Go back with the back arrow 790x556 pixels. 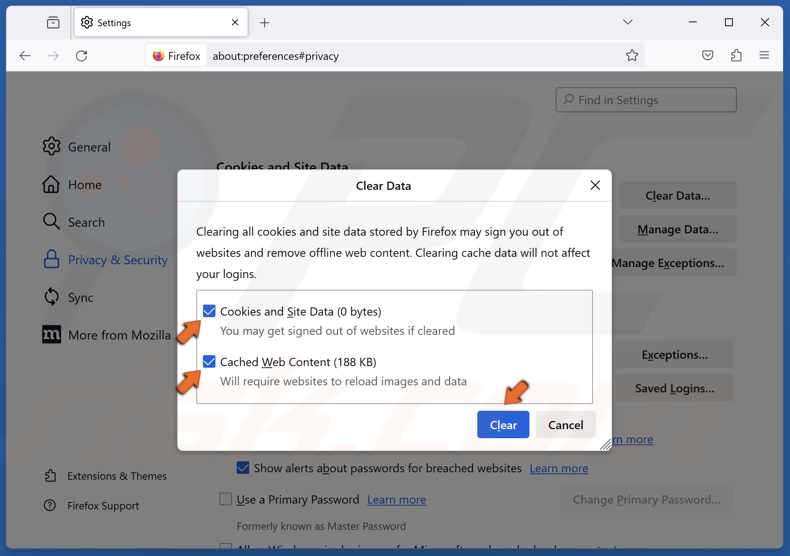pyautogui.click(x=25, y=55)
